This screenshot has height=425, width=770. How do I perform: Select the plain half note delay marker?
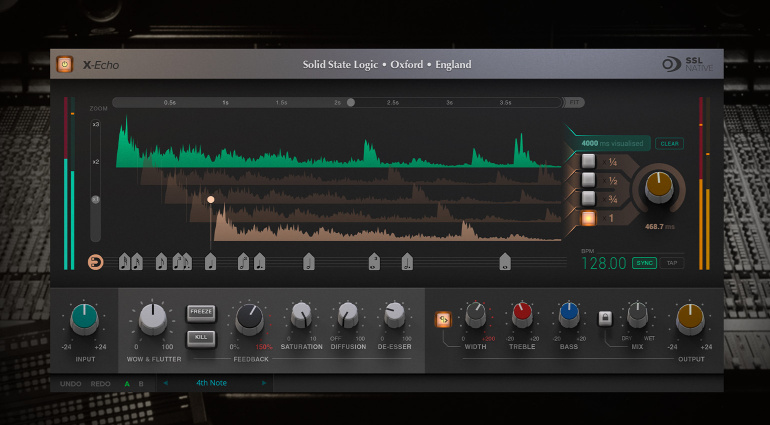(309, 262)
